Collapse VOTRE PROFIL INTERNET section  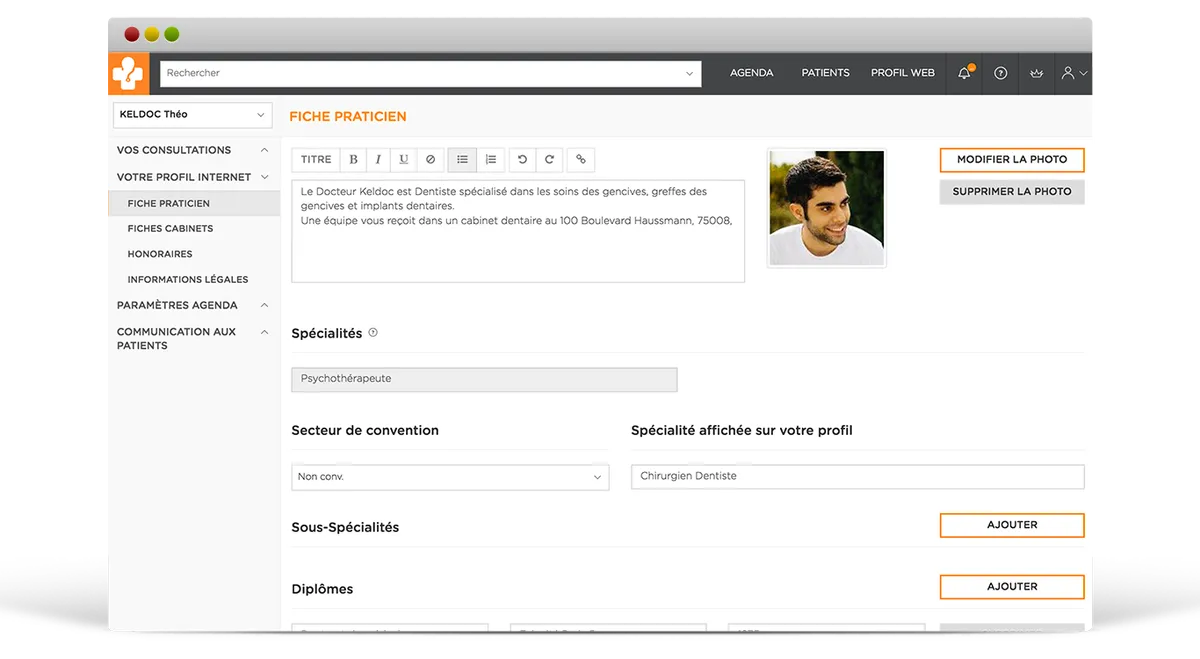pos(192,177)
